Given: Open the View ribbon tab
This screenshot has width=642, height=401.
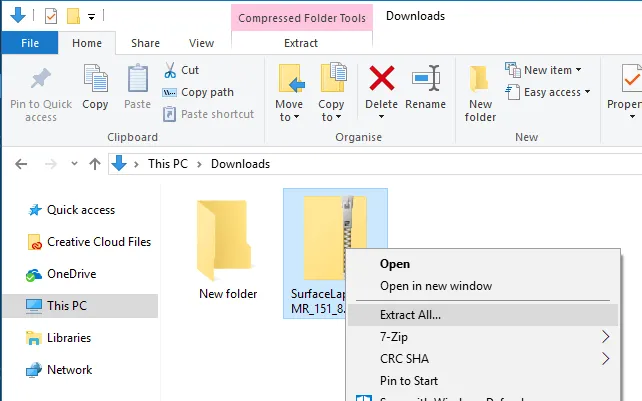Looking at the screenshot, I should click(x=201, y=43).
